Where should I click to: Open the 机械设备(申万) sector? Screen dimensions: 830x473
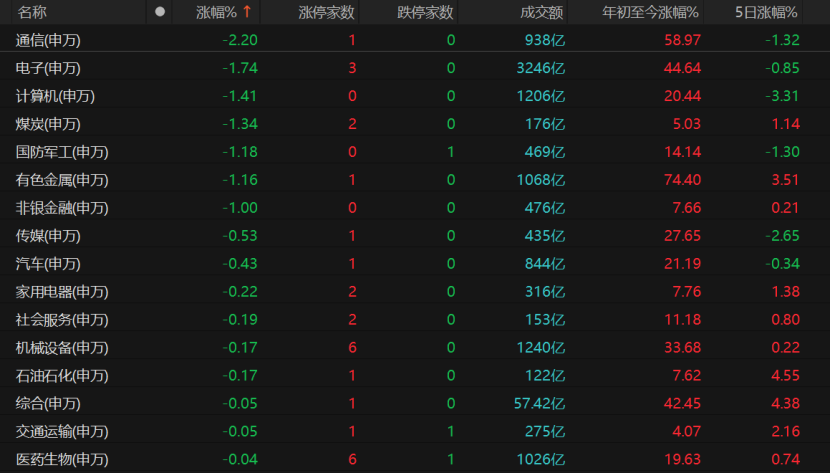[62, 348]
